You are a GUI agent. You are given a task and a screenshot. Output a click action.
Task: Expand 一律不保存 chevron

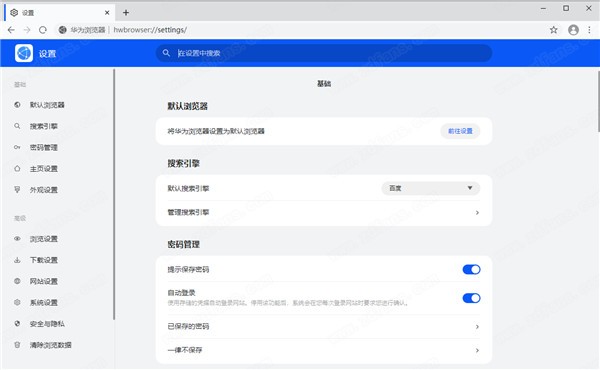point(477,350)
